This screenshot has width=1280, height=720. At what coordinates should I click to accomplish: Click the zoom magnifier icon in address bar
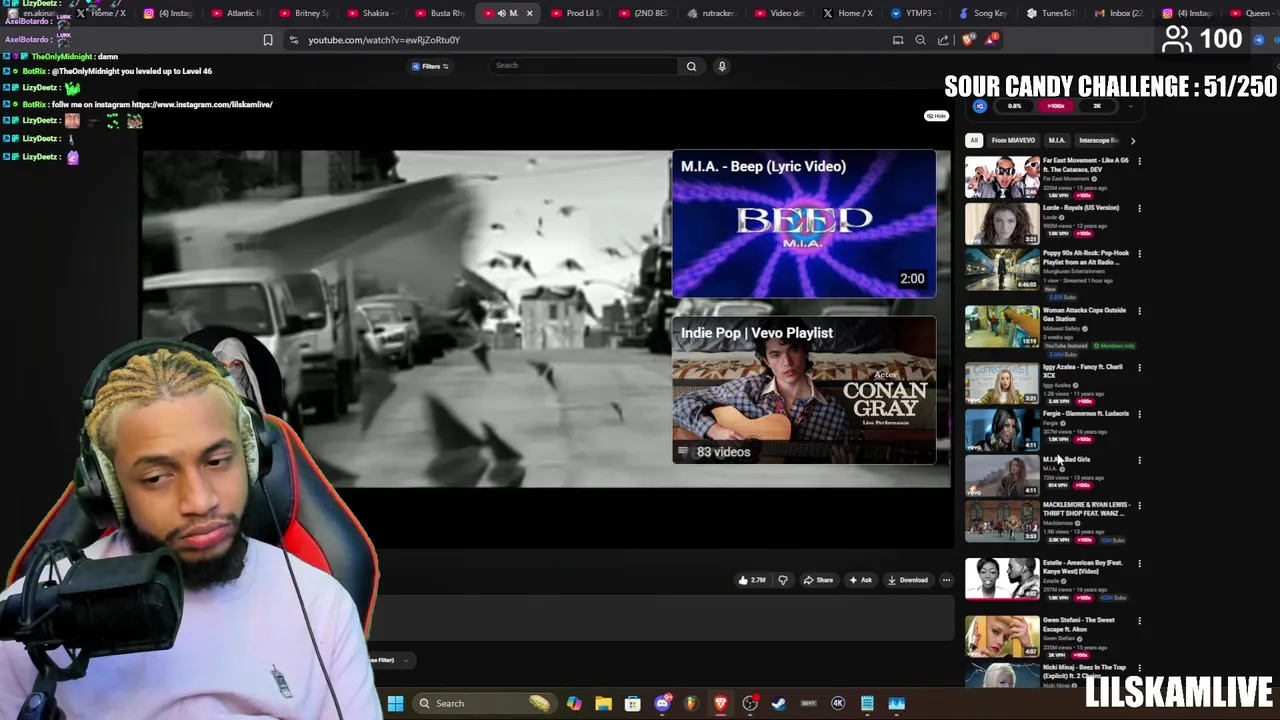pos(920,40)
